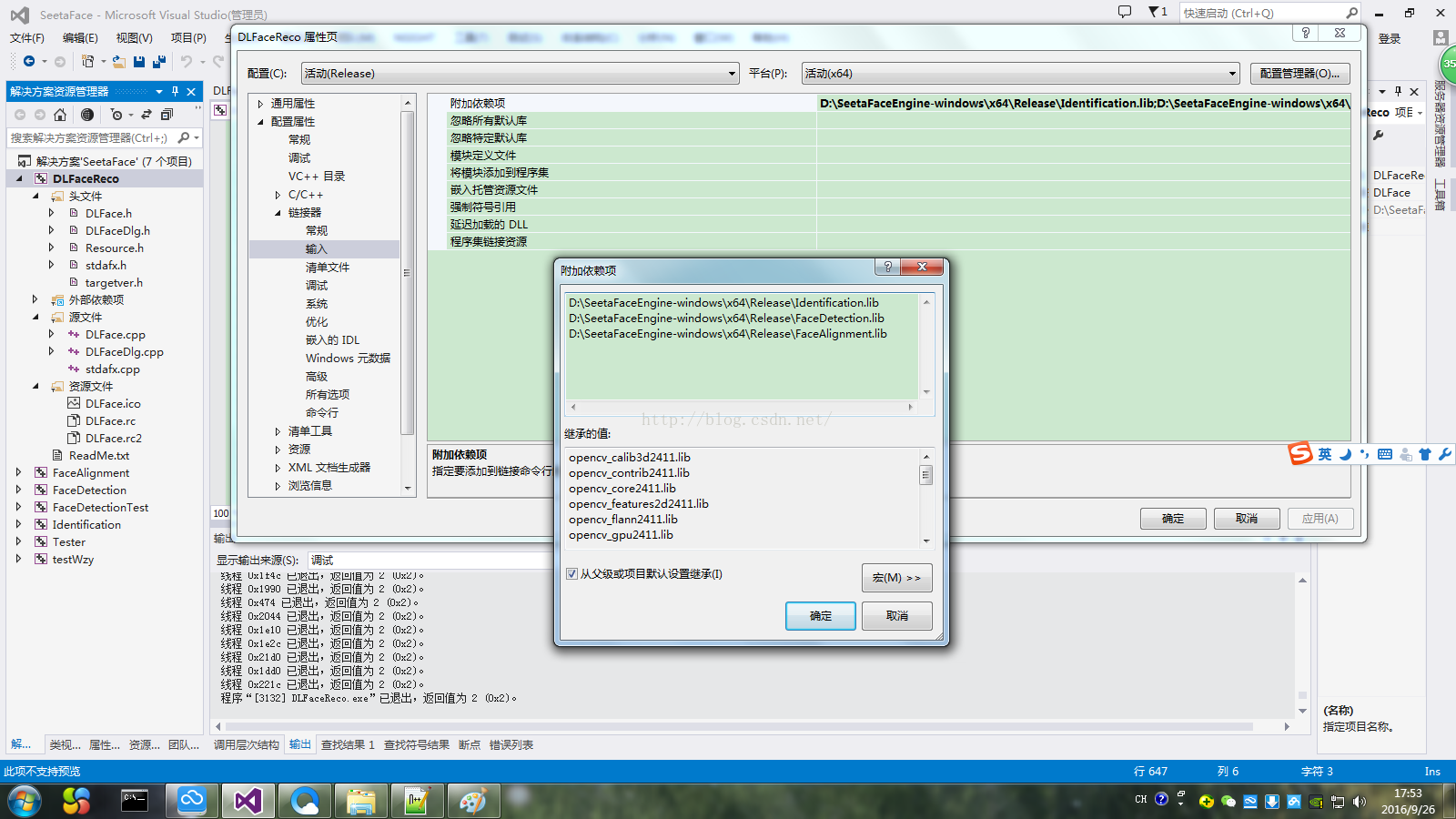Open the 配置 Release dropdown
This screenshot has width=1456, height=819.
pos(732,74)
